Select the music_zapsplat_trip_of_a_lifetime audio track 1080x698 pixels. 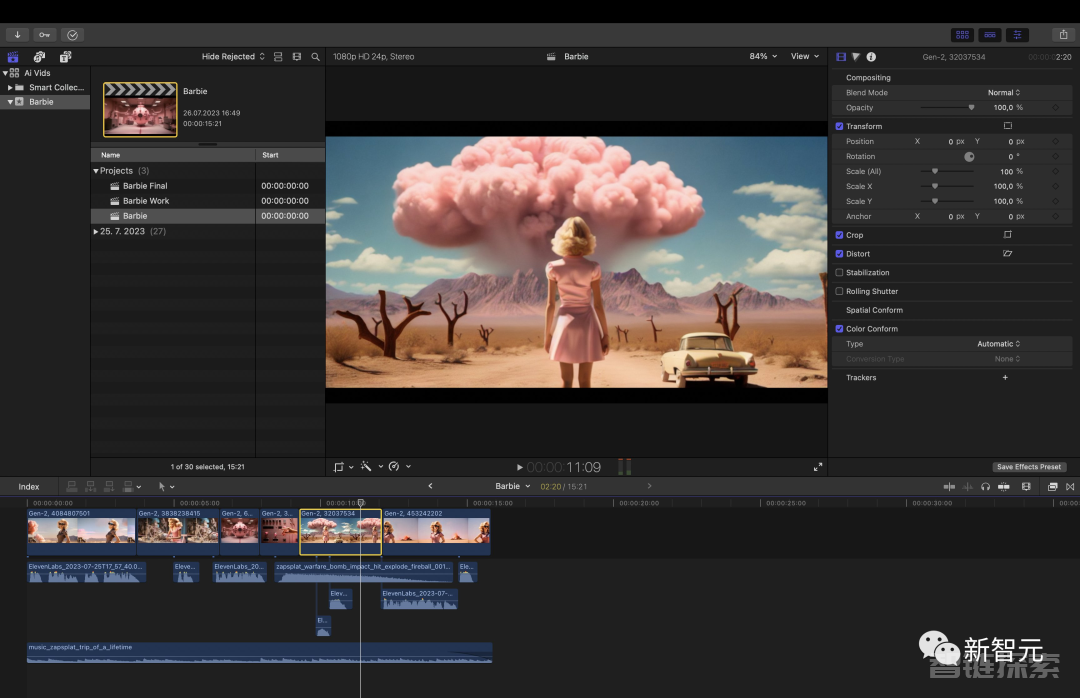260,653
